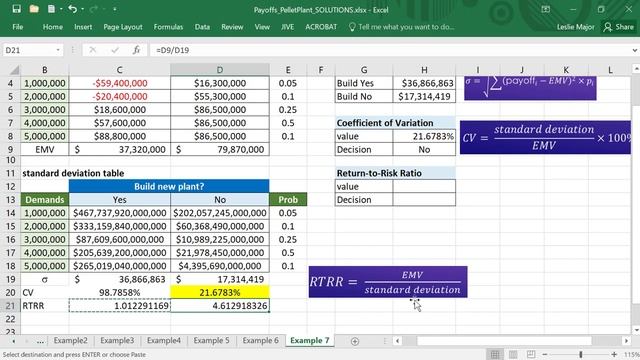Switch to Page Layout view icon

tap(513, 355)
